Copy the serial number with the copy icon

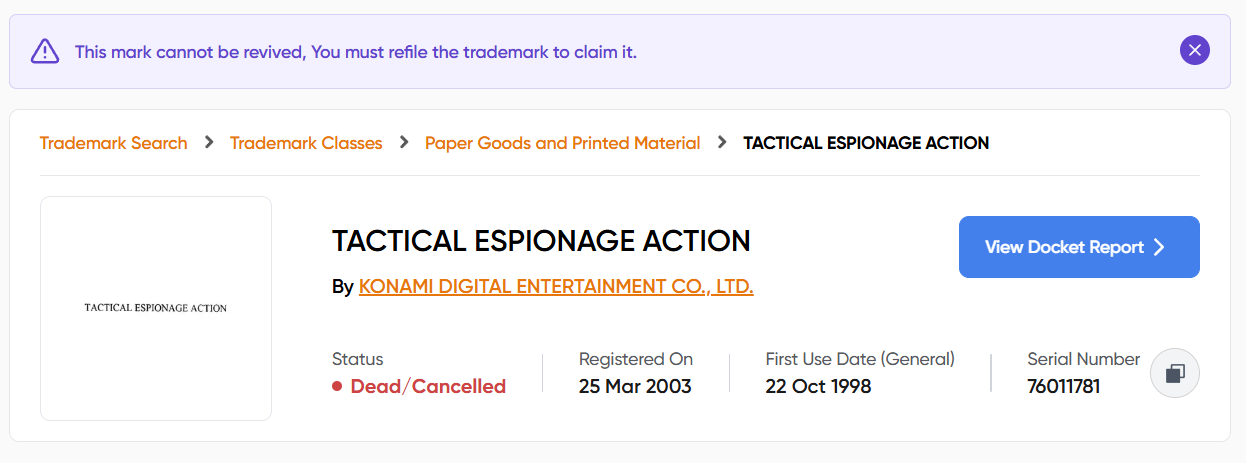[x=1175, y=373]
